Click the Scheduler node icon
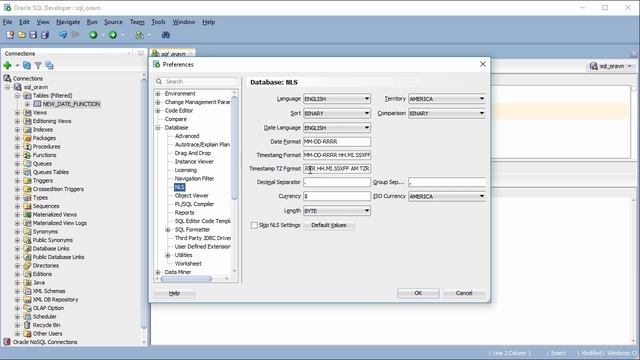 coord(27,316)
